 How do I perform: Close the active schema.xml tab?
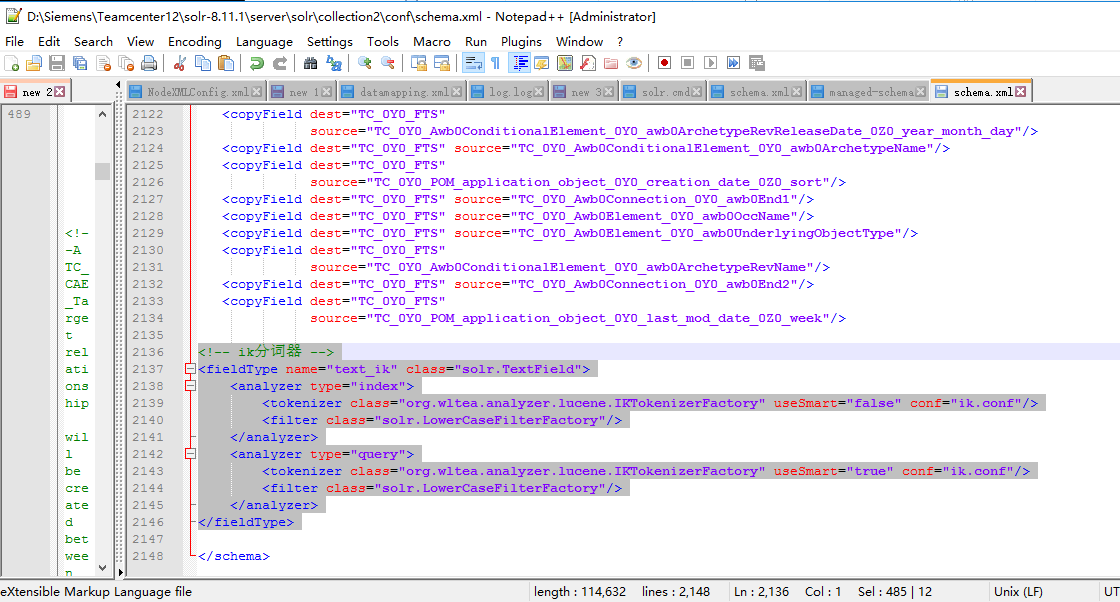[1021, 91]
